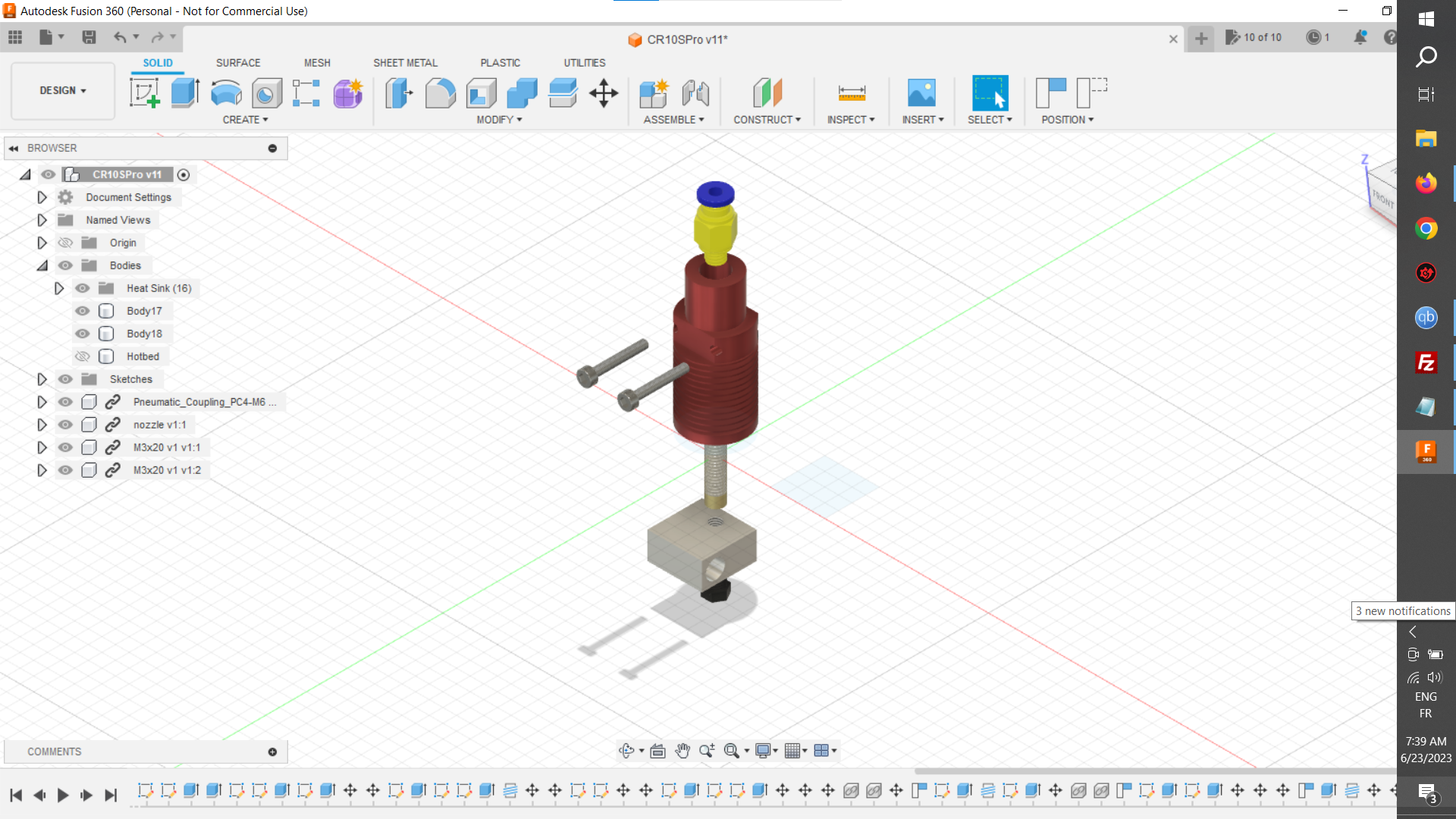
Task: Select the Hole tool
Action: pos(267,93)
